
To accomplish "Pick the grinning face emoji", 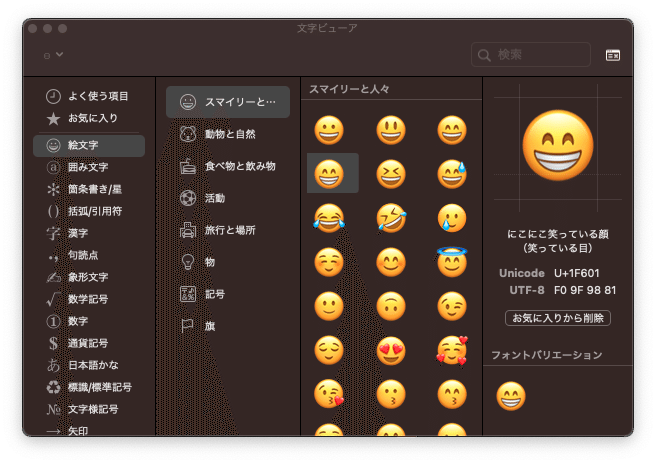I will tap(329, 130).
